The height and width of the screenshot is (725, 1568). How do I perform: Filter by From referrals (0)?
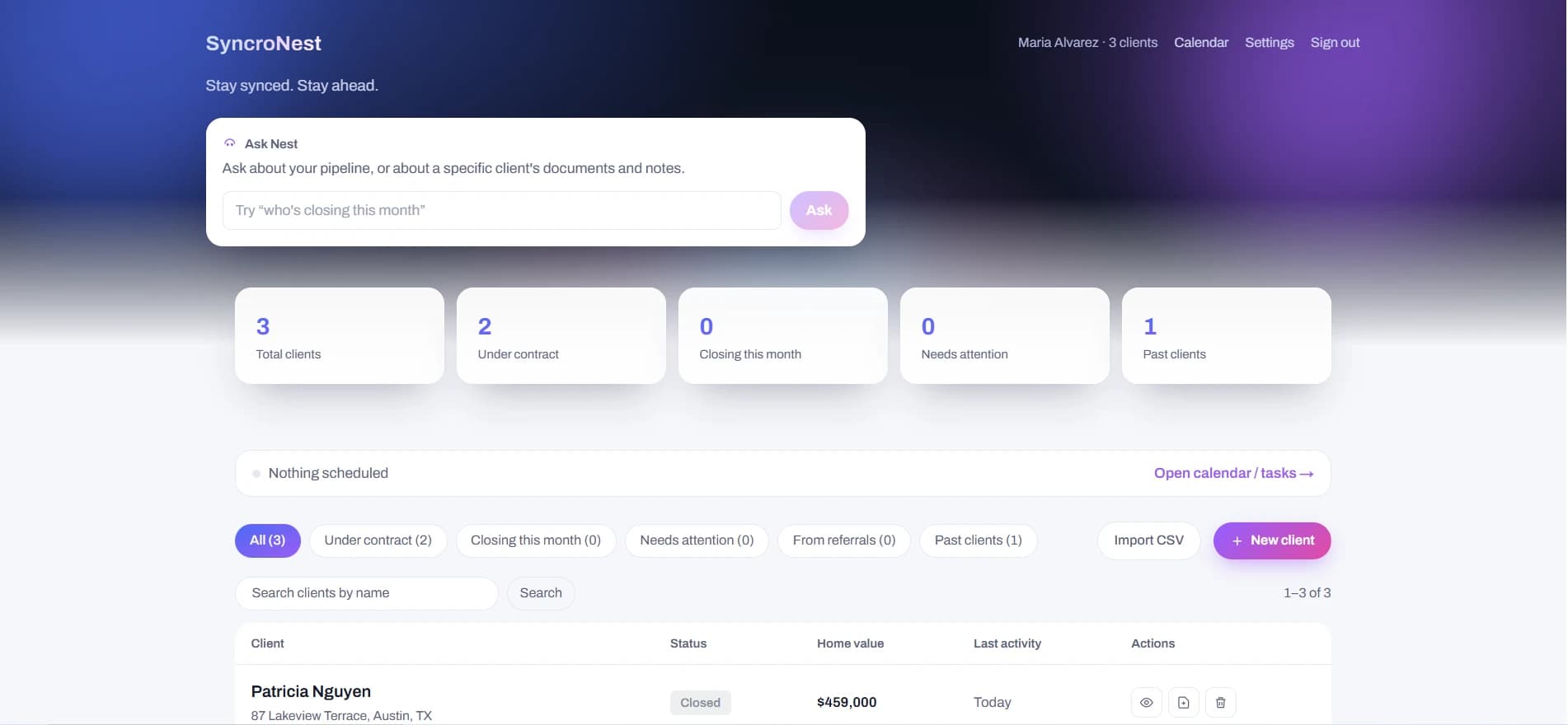(x=844, y=540)
